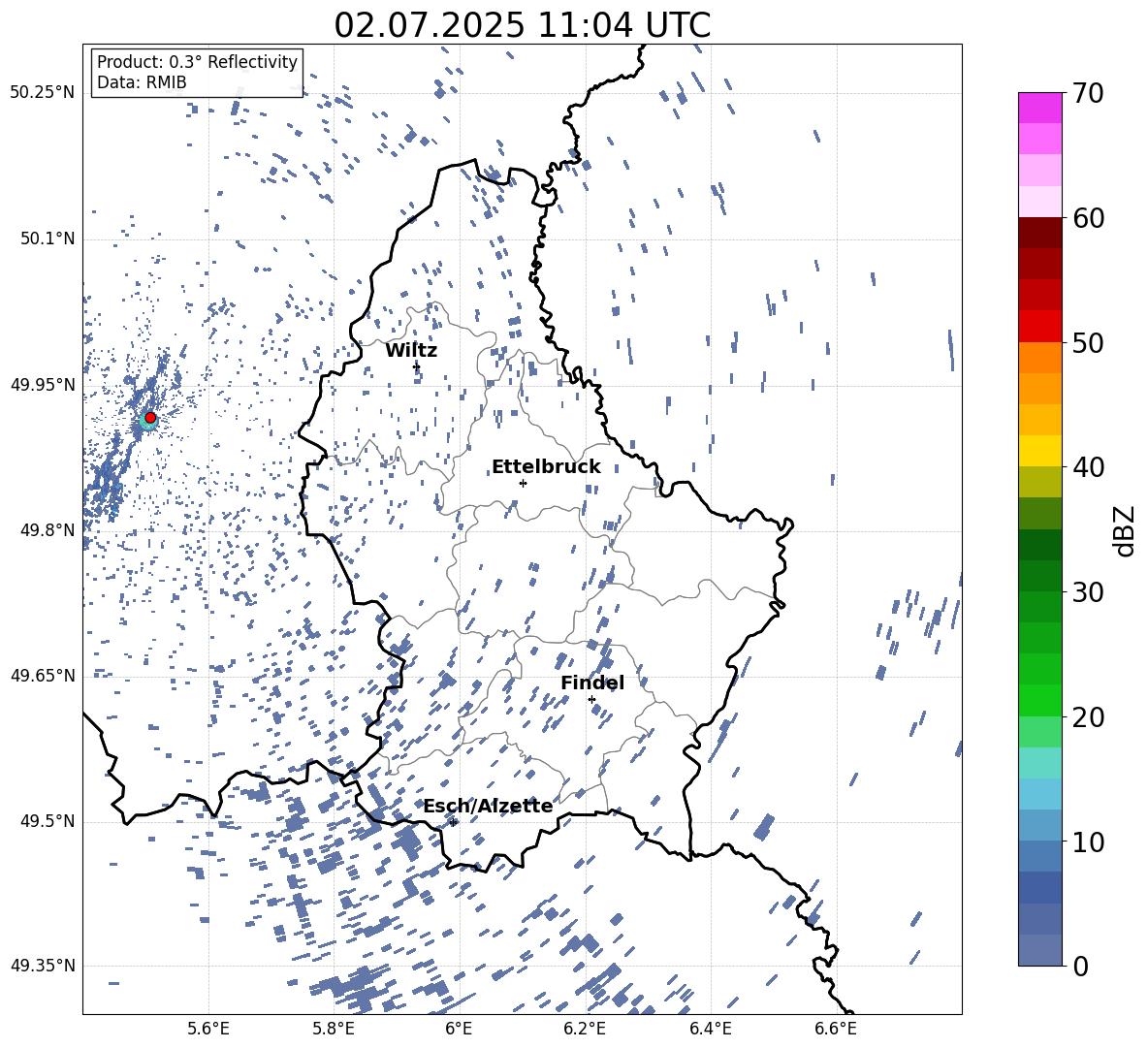The height and width of the screenshot is (1048, 1148).
Task: Click the 49.65°N latitude label
Action: point(43,676)
